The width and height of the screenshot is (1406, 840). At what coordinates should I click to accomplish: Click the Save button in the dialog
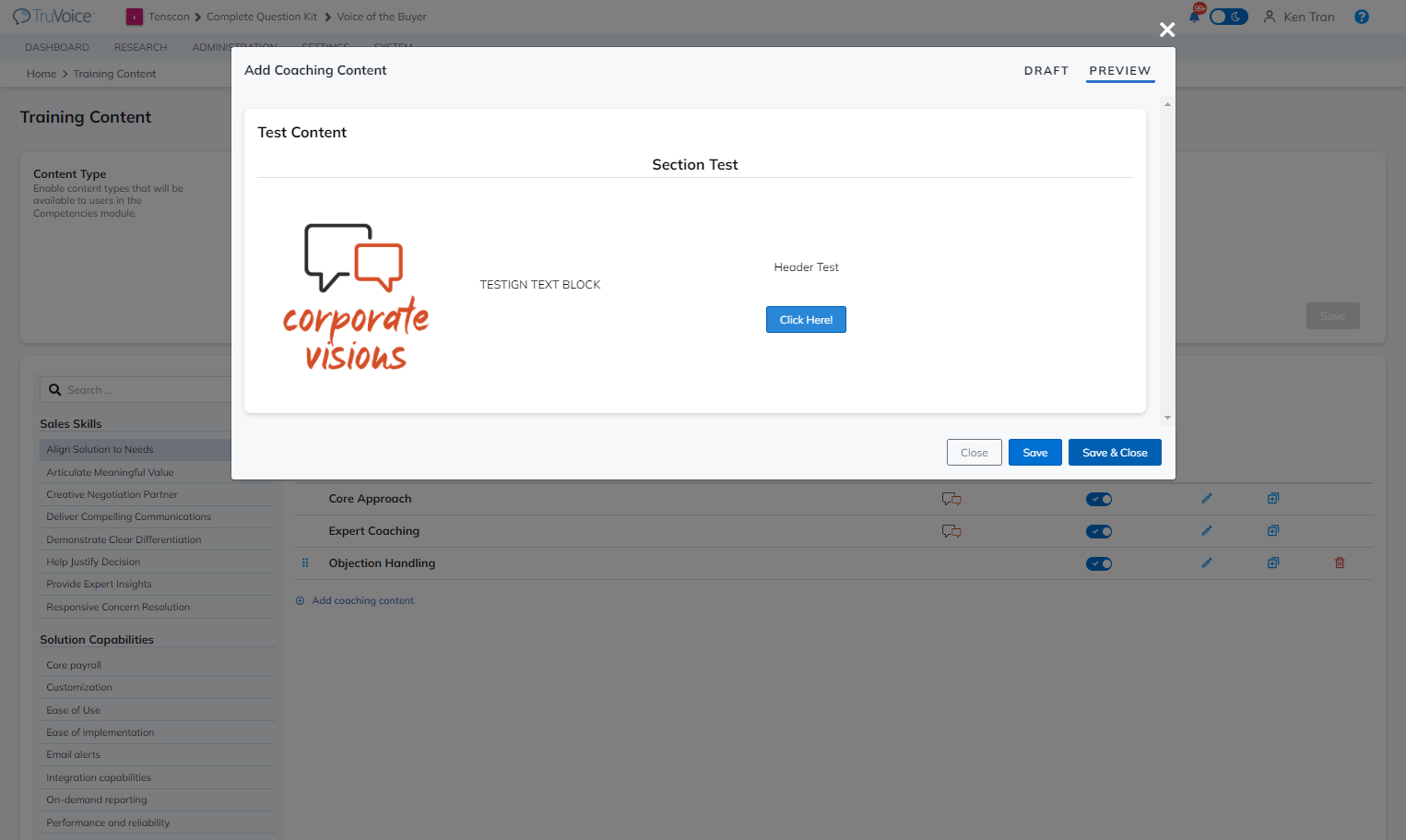click(1035, 453)
